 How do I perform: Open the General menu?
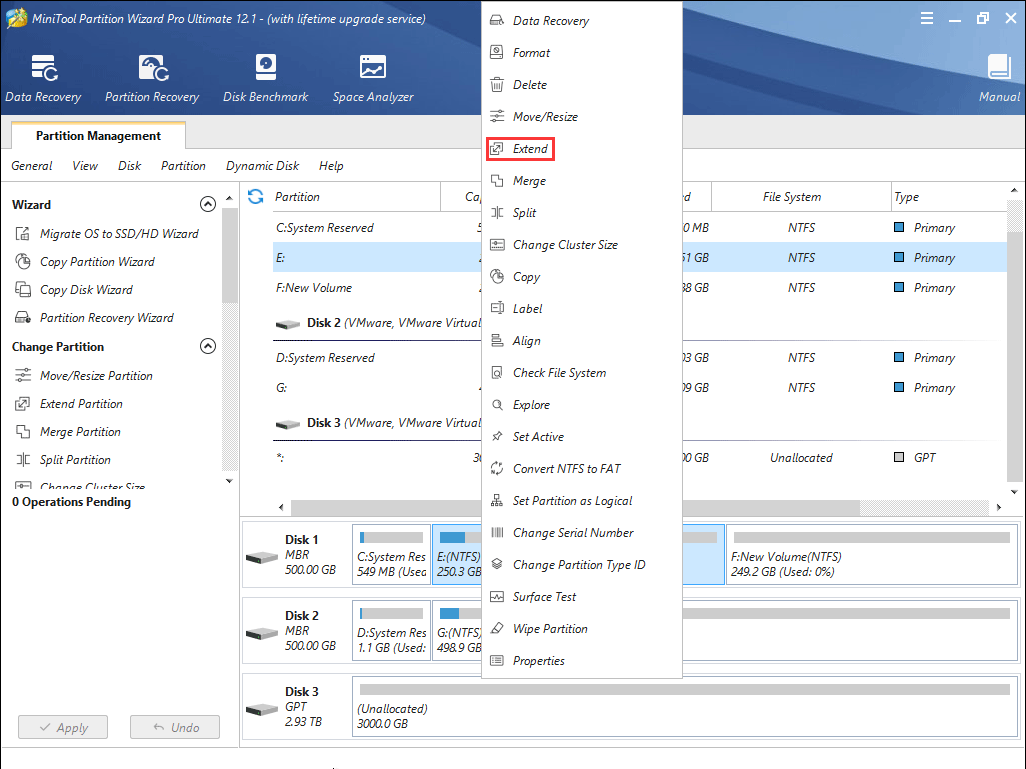tap(32, 166)
